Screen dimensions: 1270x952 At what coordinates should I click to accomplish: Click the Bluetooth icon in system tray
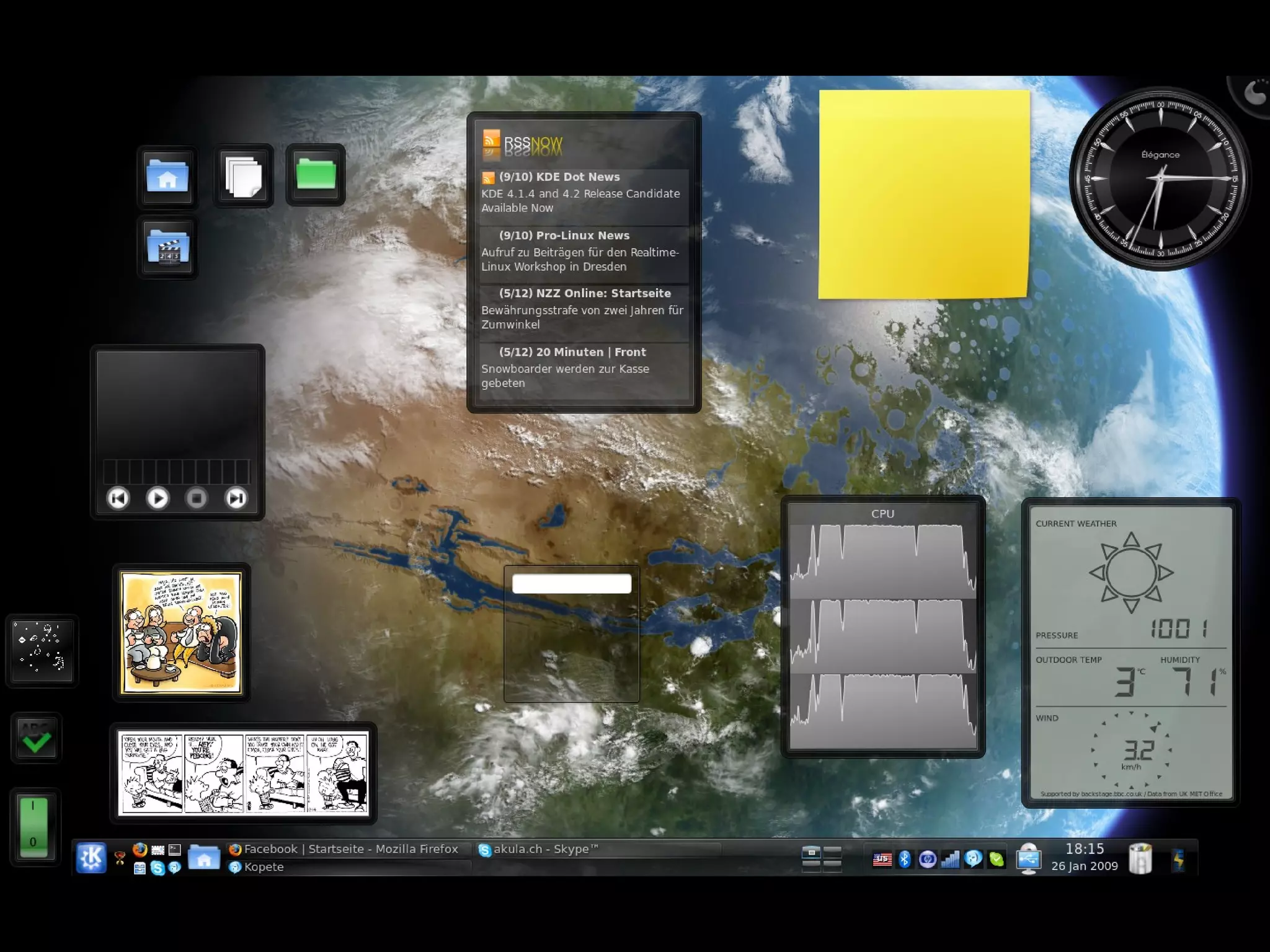click(905, 859)
